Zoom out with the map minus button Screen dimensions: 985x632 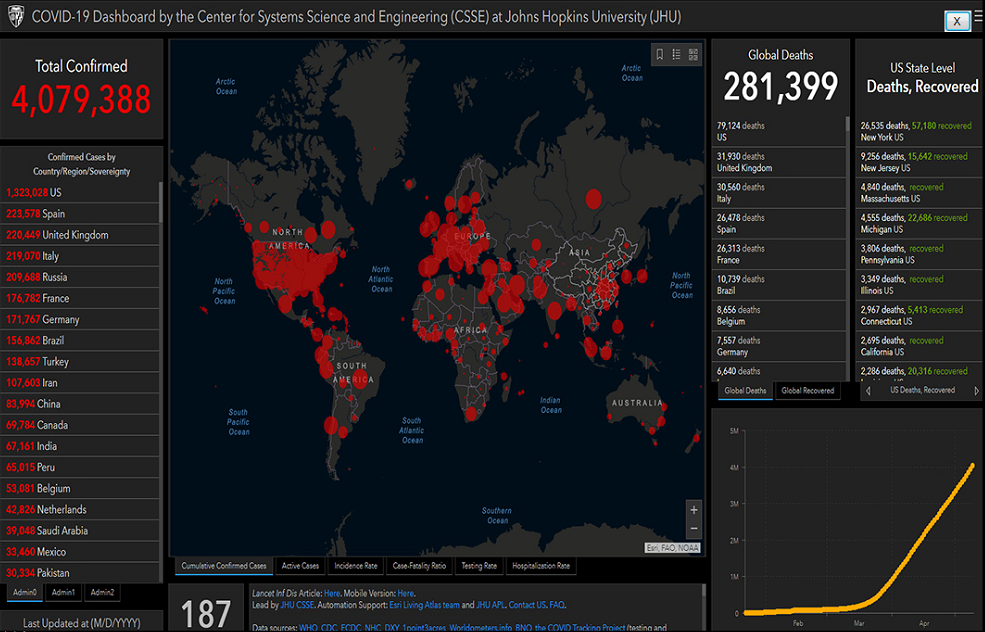(694, 529)
